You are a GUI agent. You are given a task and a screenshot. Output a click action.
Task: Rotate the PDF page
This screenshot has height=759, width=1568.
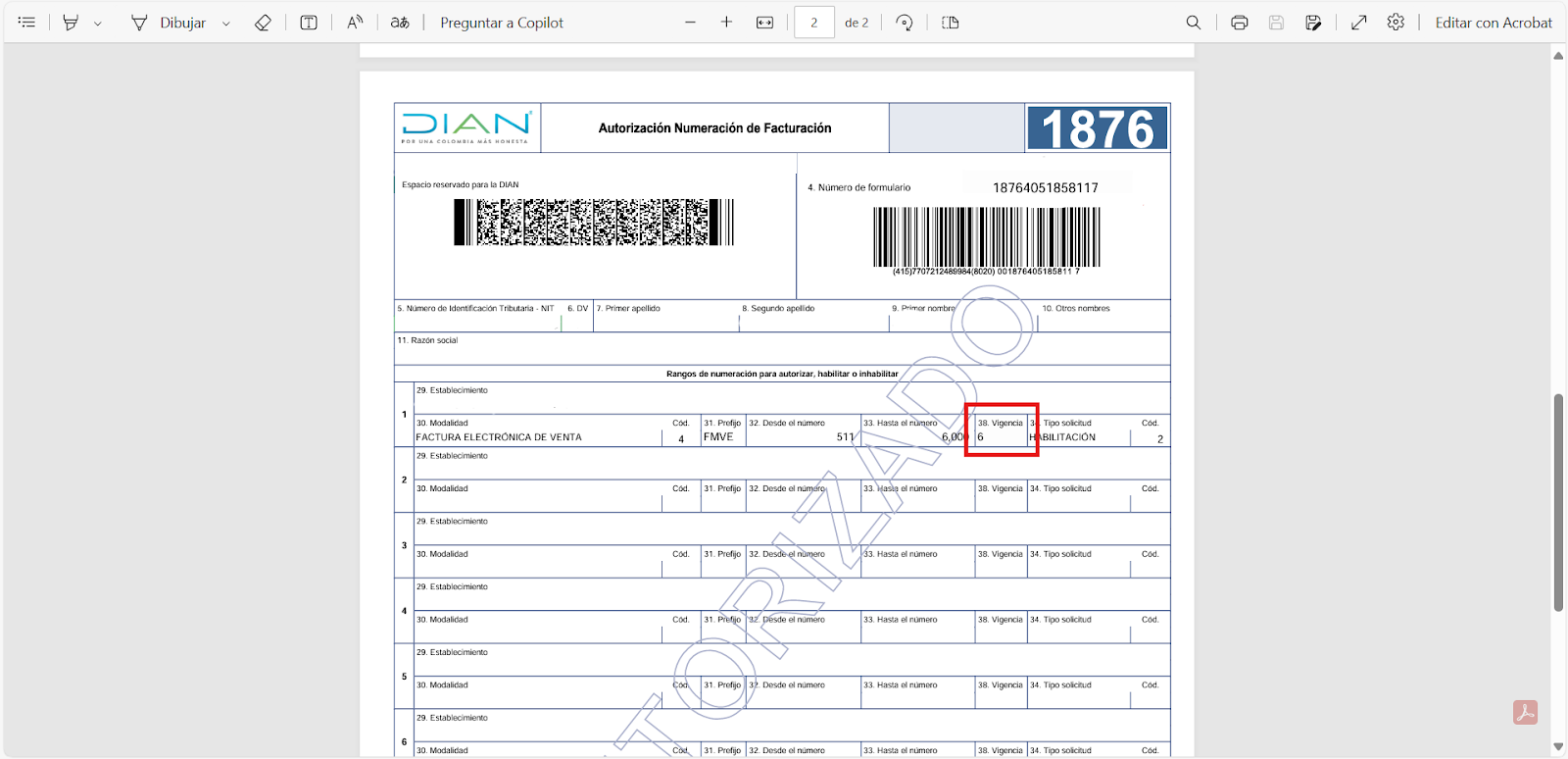pyautogui.click(x=905, y=23)
